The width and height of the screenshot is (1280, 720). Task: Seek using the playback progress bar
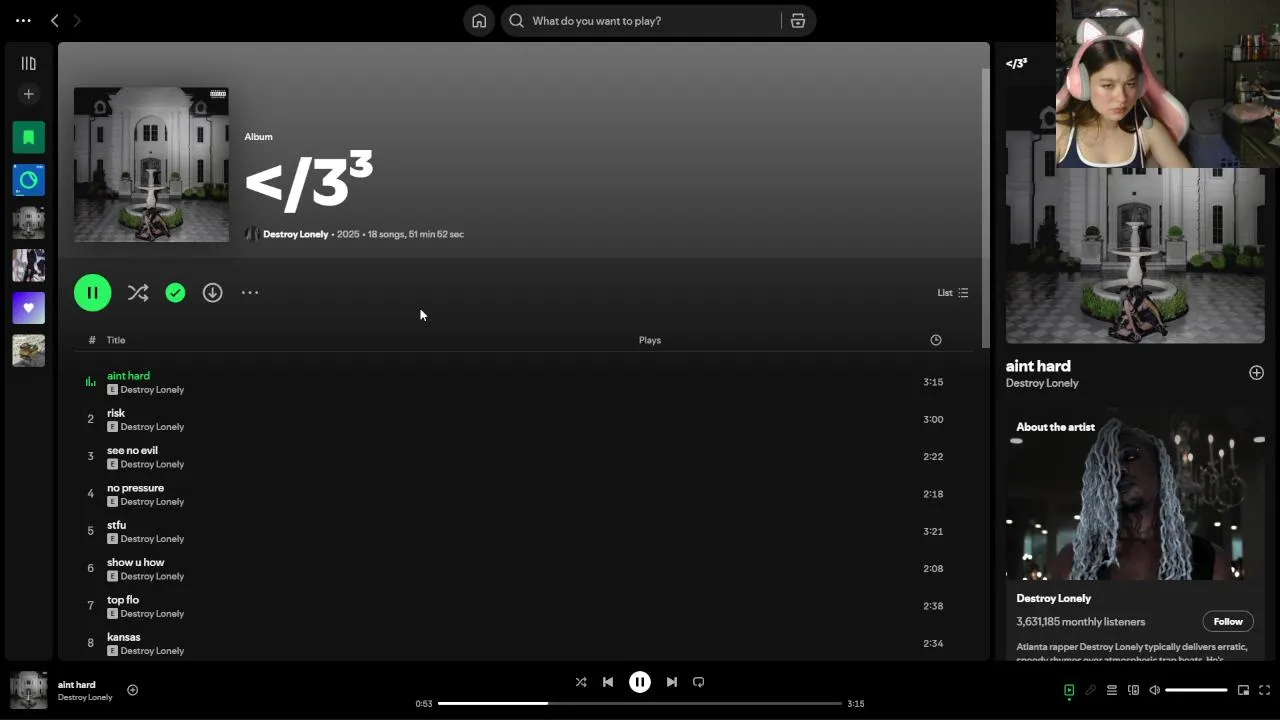pyautogui.click(x=640, y=704)
